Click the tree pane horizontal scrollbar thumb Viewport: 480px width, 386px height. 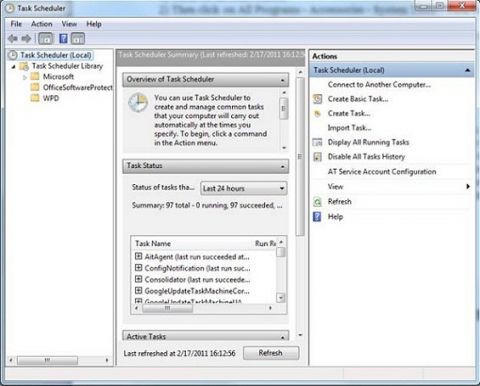(47, 360)
